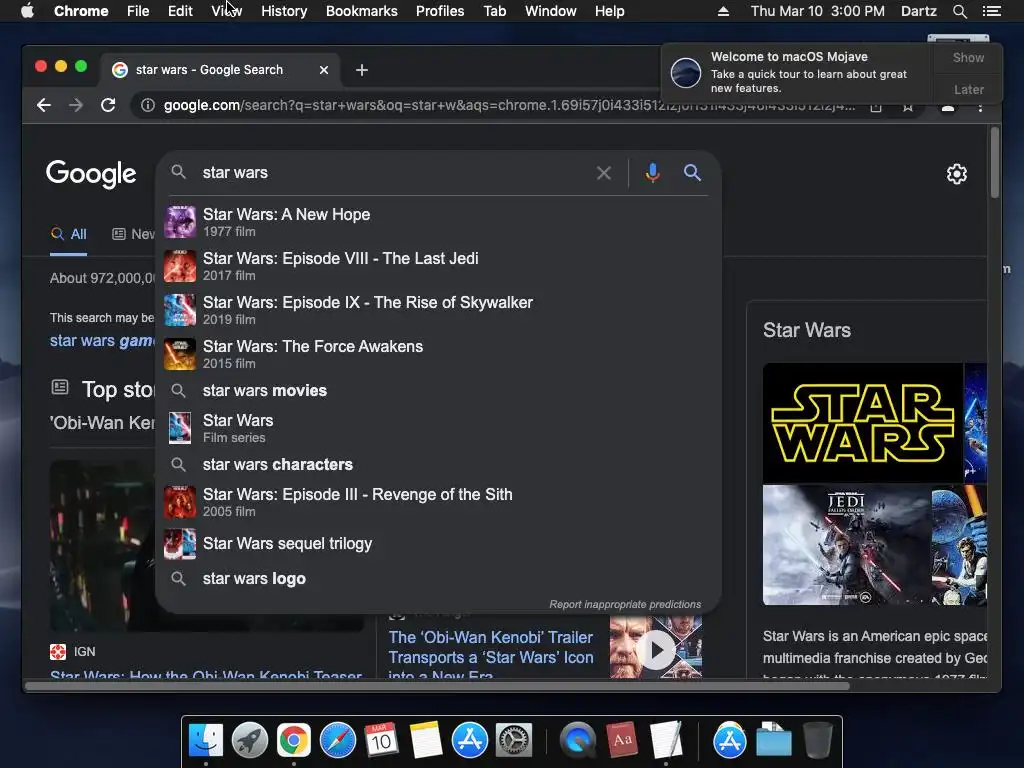
Task: Open Trash in the dock
Action: pos(818,741)
